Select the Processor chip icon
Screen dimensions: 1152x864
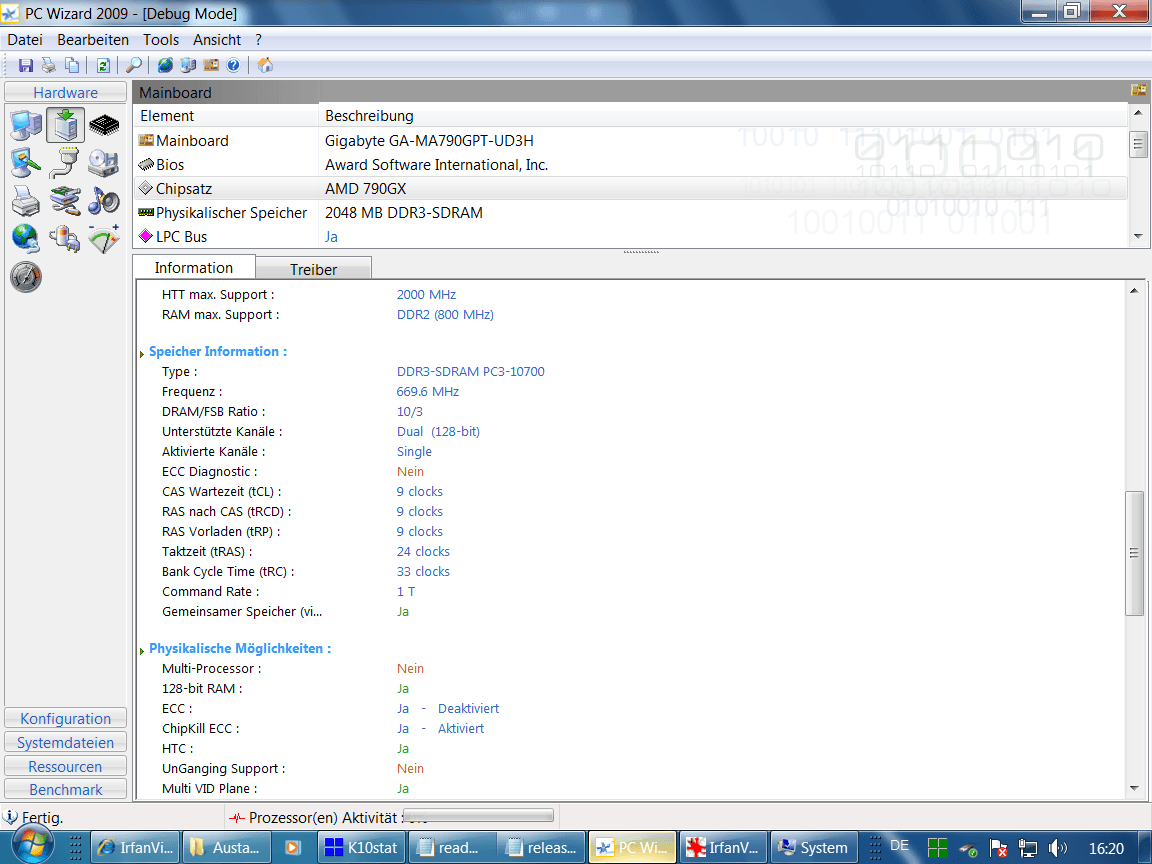pyautogui.click(x=104, y=125)
